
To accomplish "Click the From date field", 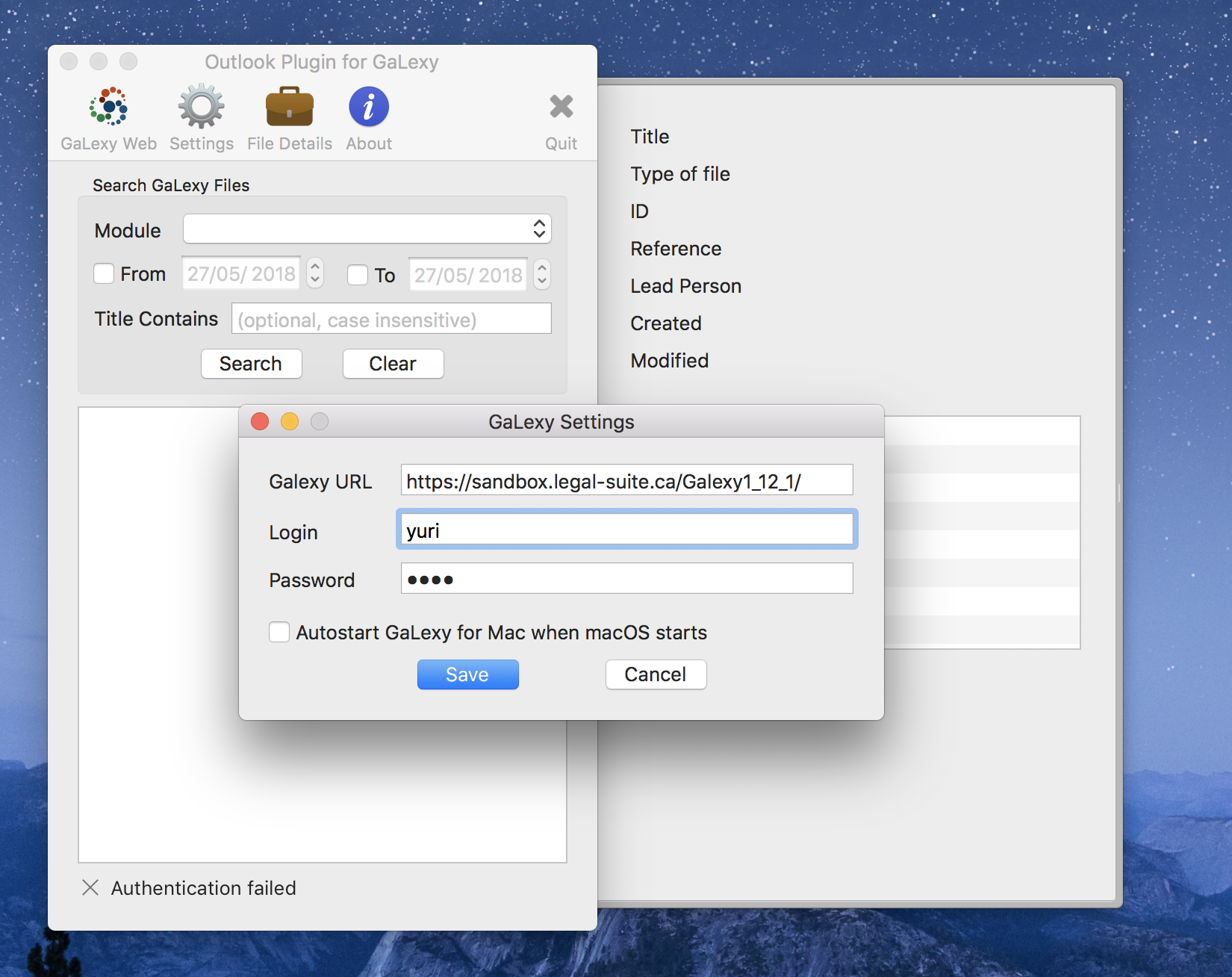I will click(x=241, y=273).
